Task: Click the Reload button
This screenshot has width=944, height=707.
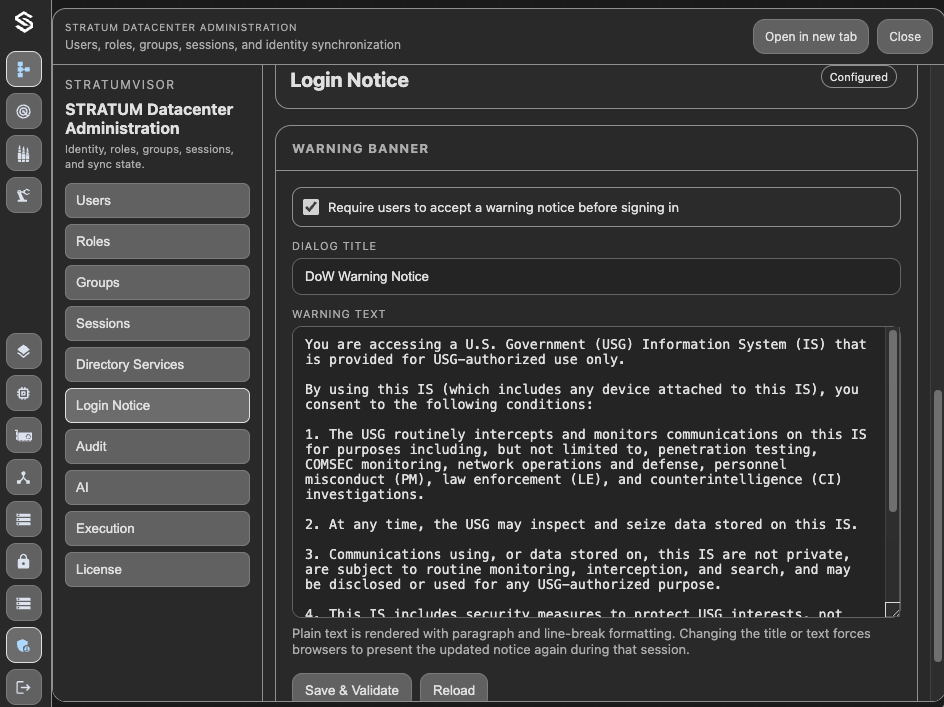Action: [x=454, y=690]
